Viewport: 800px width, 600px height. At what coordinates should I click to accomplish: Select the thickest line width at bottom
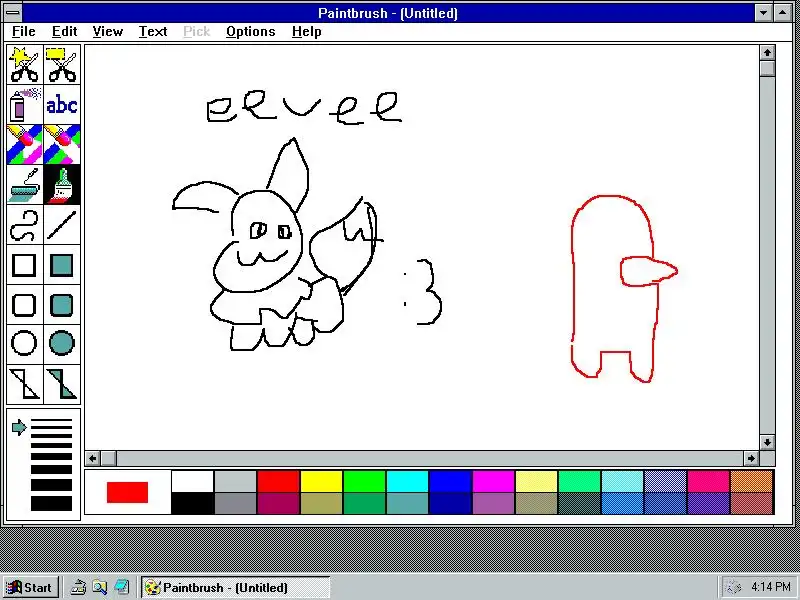51,504
